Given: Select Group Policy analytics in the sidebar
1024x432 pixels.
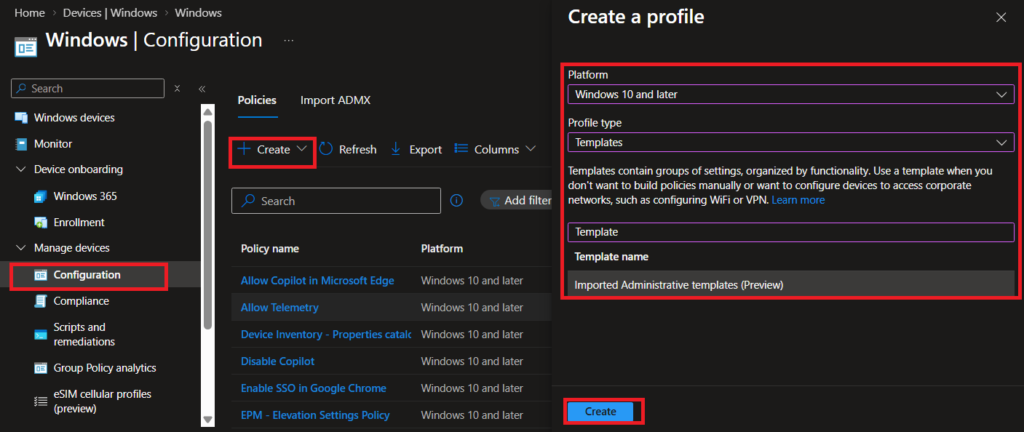Looking at the screenshot, I should pyautogui.click(x=104, y=368).
